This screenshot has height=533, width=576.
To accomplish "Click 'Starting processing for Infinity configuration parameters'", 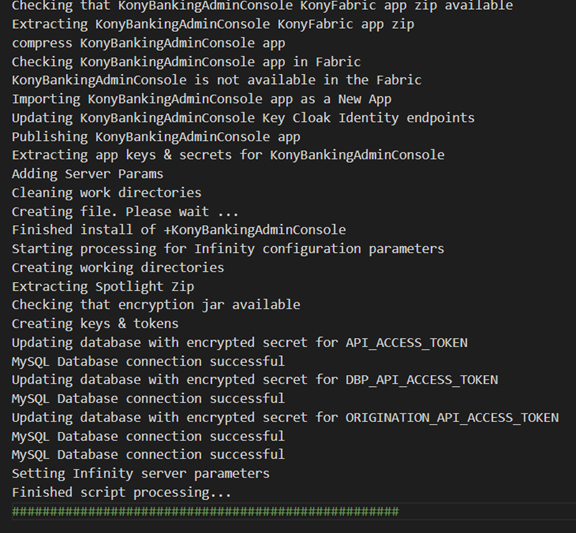I will 228,249.
